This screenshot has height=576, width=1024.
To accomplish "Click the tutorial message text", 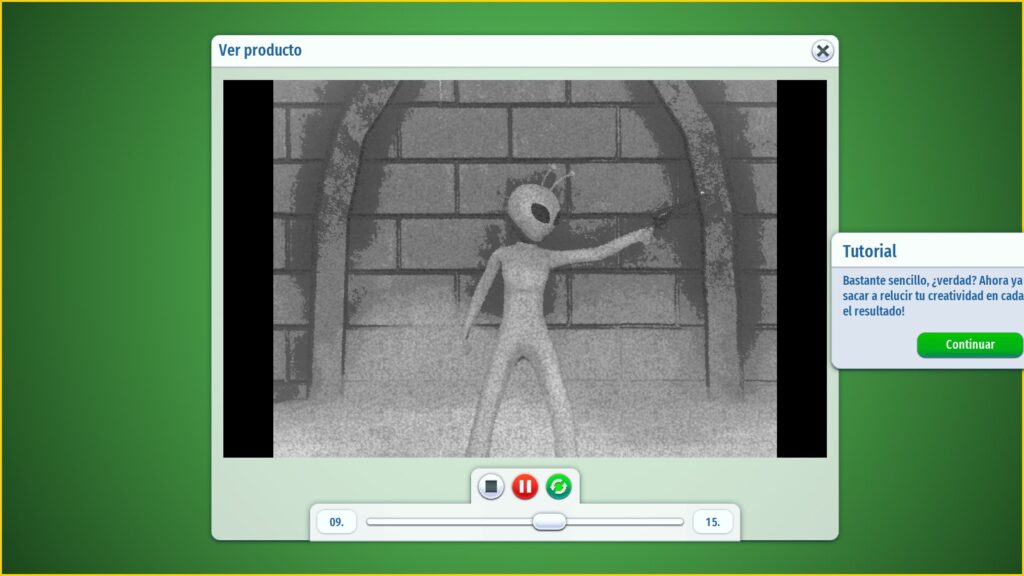I will (933, 296).
